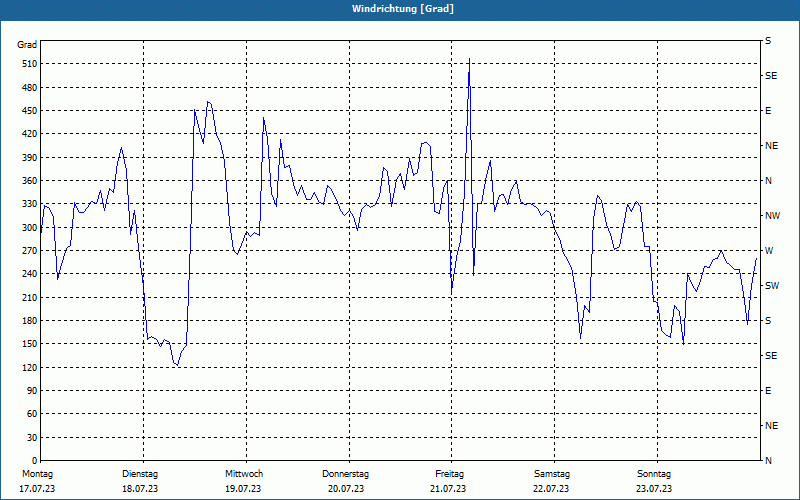800x500 pixels.
Task: Select the '300' degree axis label
Action: (x=31, y=227)
